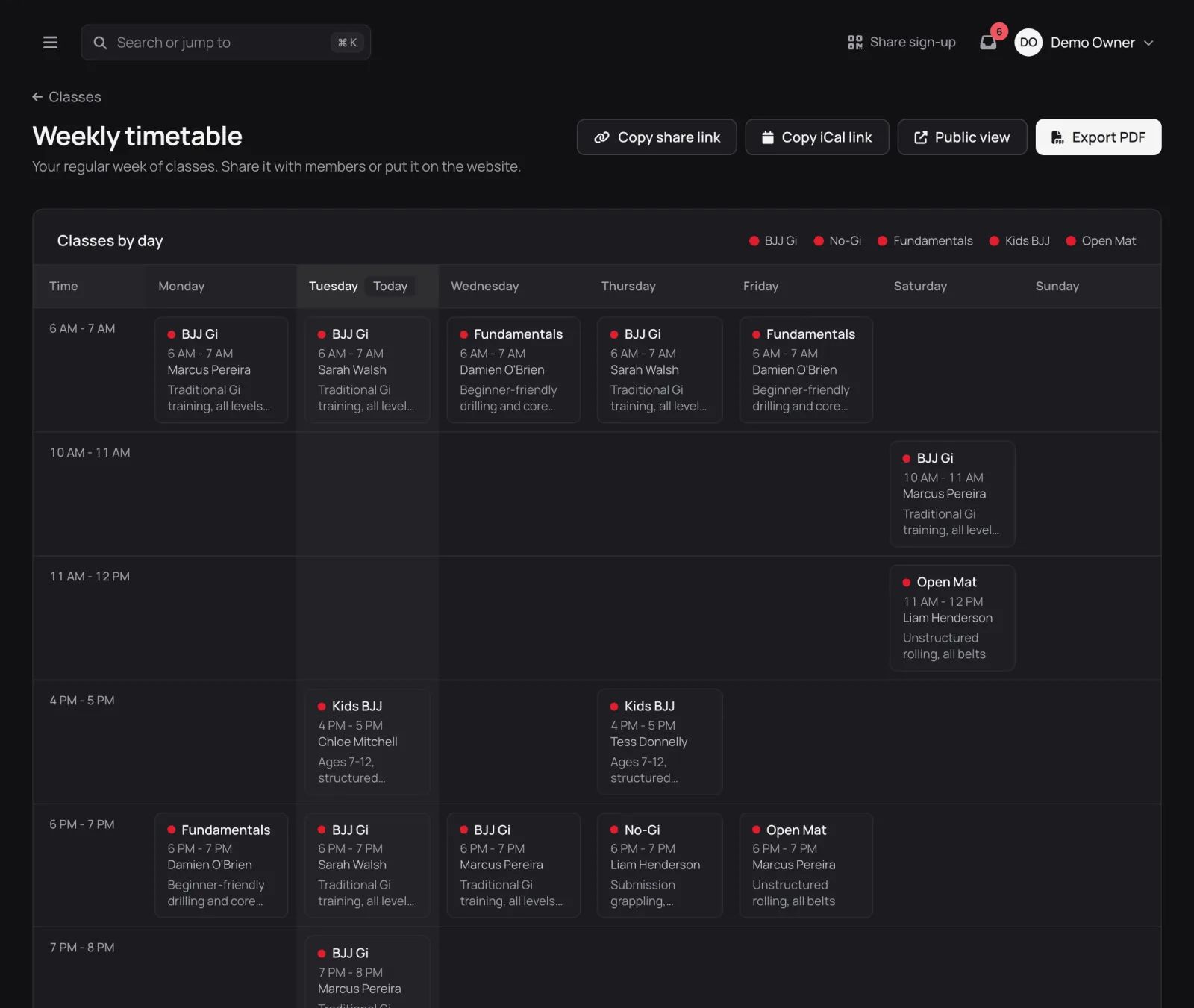Viewport: 1194px width, 1008px height.
Task: Open Tuesday Kids BJJ with Chloe Mitchell
Action: (367, 742)
